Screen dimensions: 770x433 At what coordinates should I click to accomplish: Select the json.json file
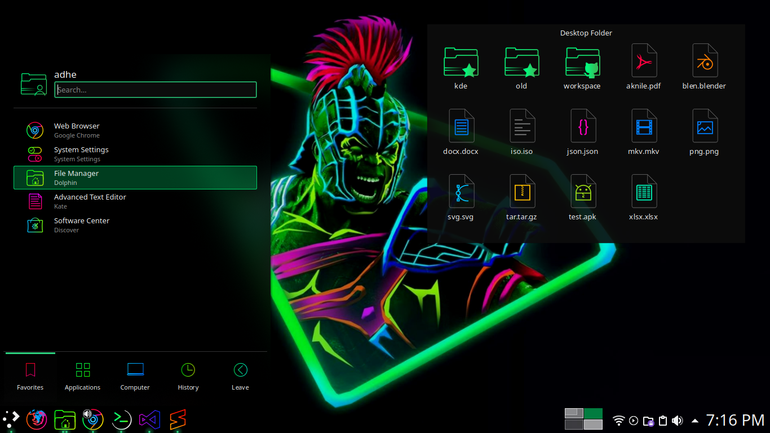(582, 133)
